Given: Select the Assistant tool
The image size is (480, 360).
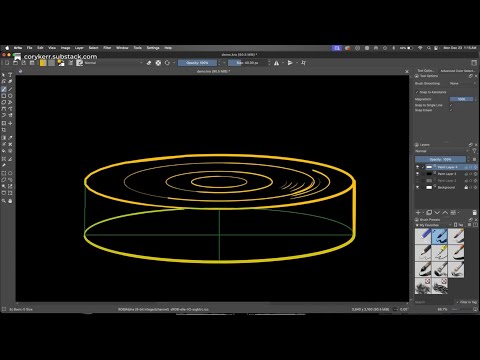Looking at the screenshot, I should (x=4, y=159).
